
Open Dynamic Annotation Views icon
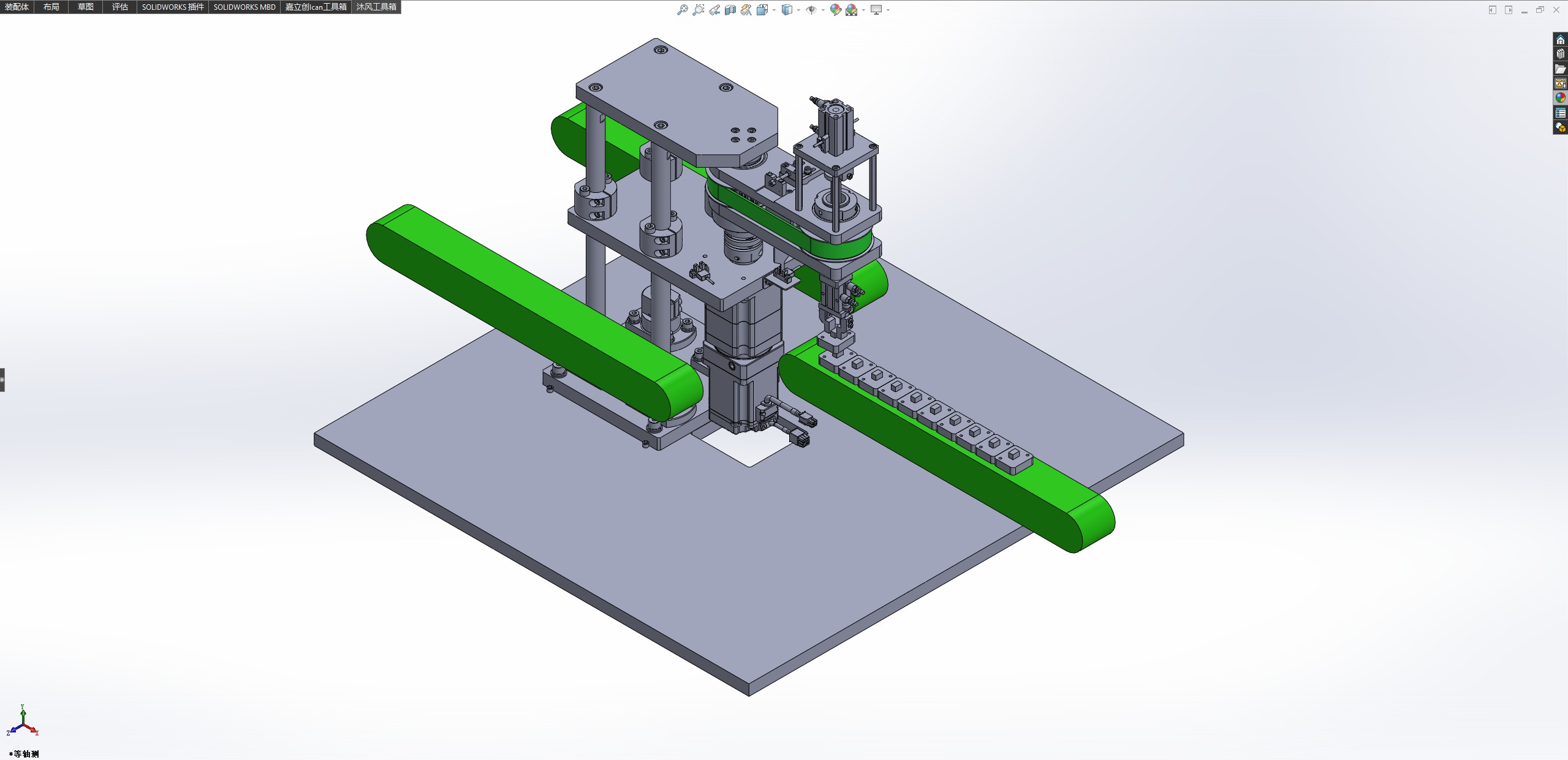746,10
